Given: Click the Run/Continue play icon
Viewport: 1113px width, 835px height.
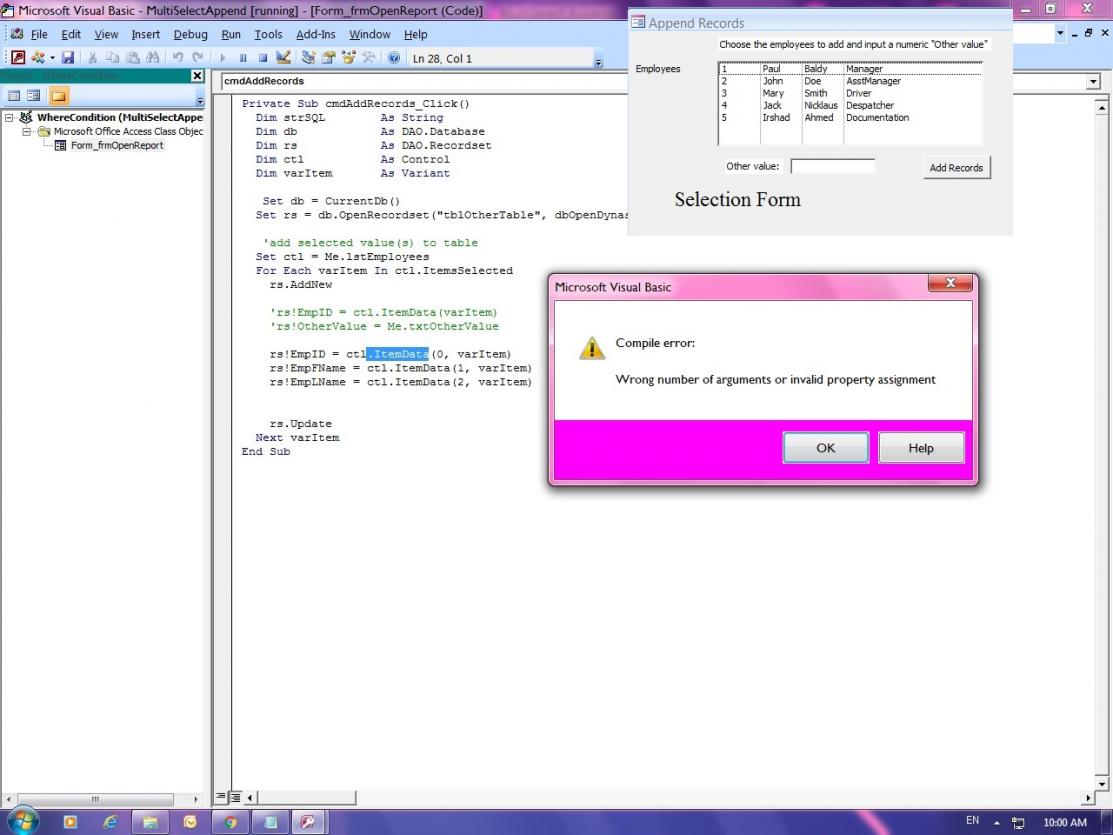Looking at the screenshot, I should [223, 58].
